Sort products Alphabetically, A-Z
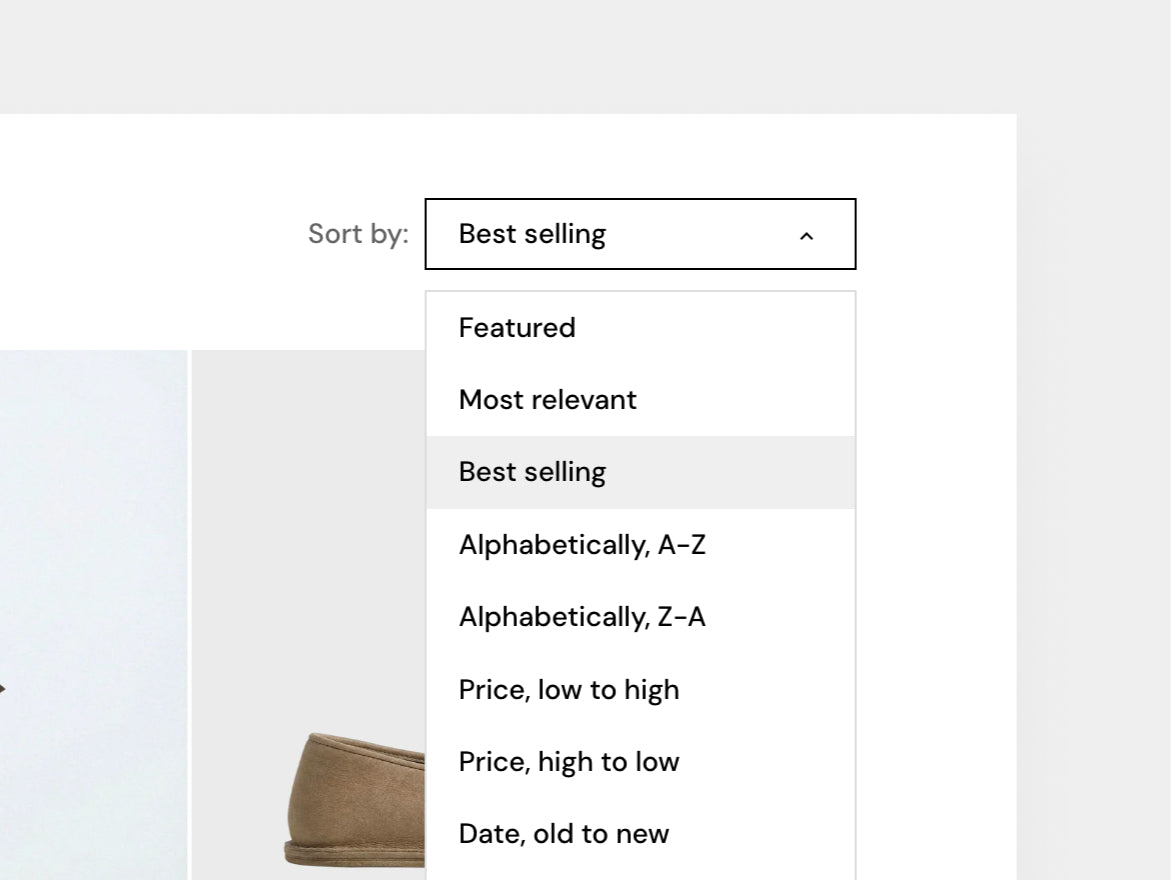 (x=640, y=545)
